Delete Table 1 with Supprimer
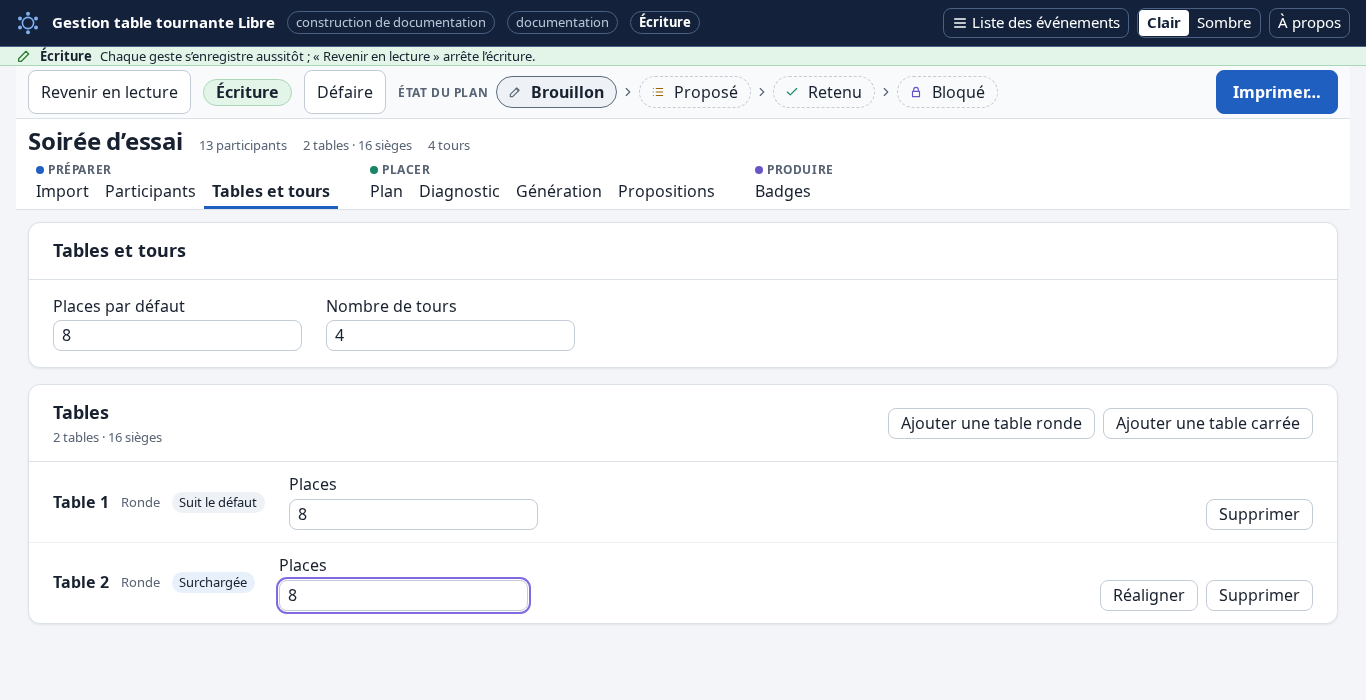Screen dimensions: 1366x700 tap(1259, 514)
